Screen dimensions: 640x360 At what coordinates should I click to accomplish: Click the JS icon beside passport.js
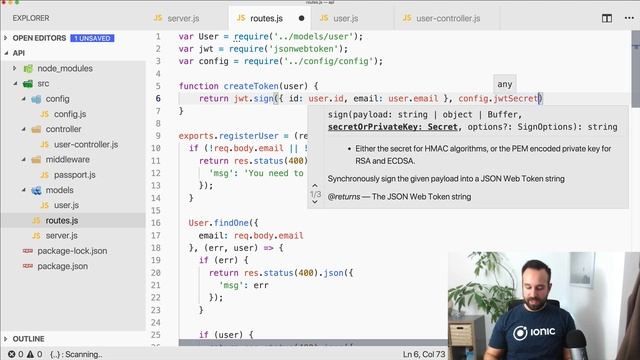pos(44,175)
